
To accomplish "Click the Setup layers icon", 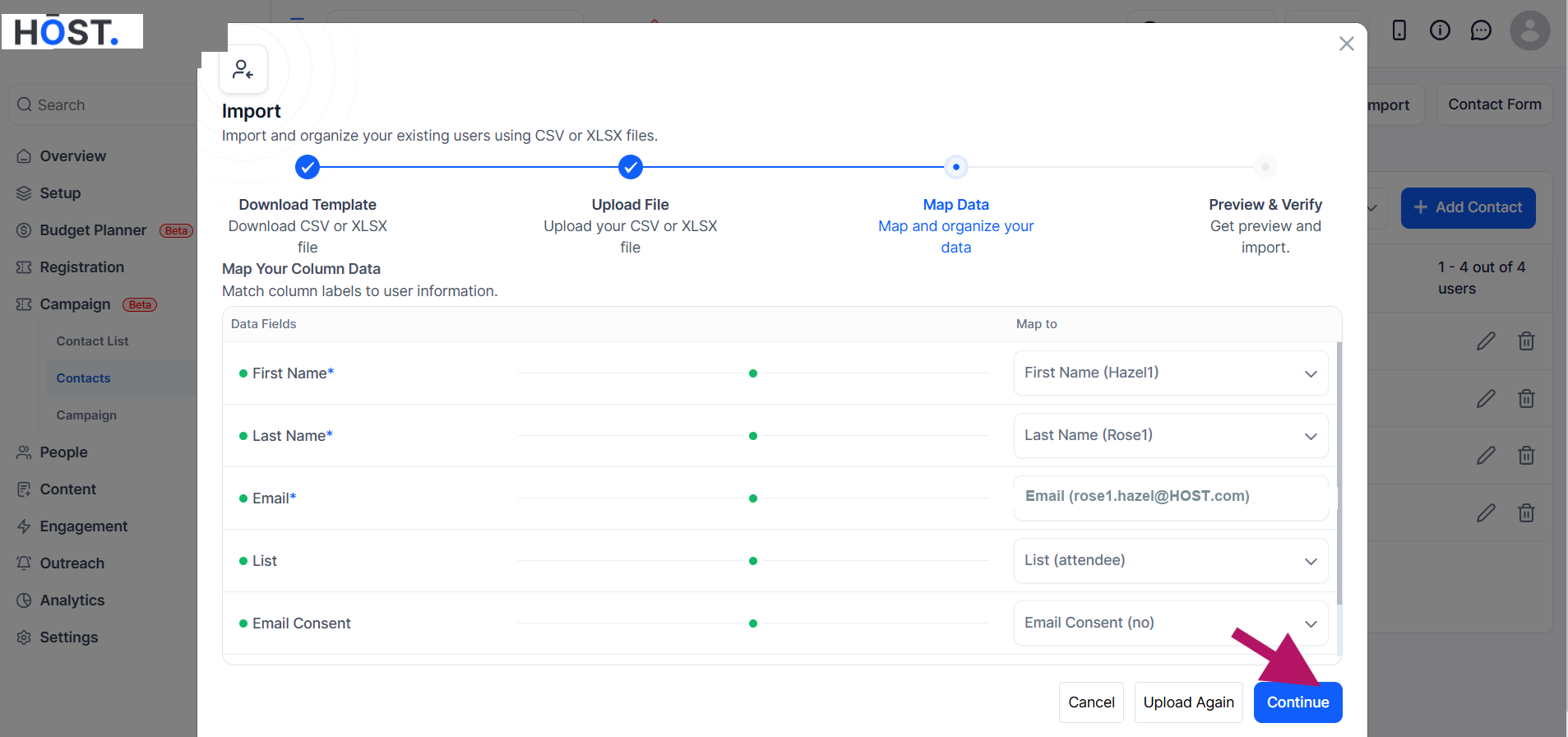I will tap(24, 193).
